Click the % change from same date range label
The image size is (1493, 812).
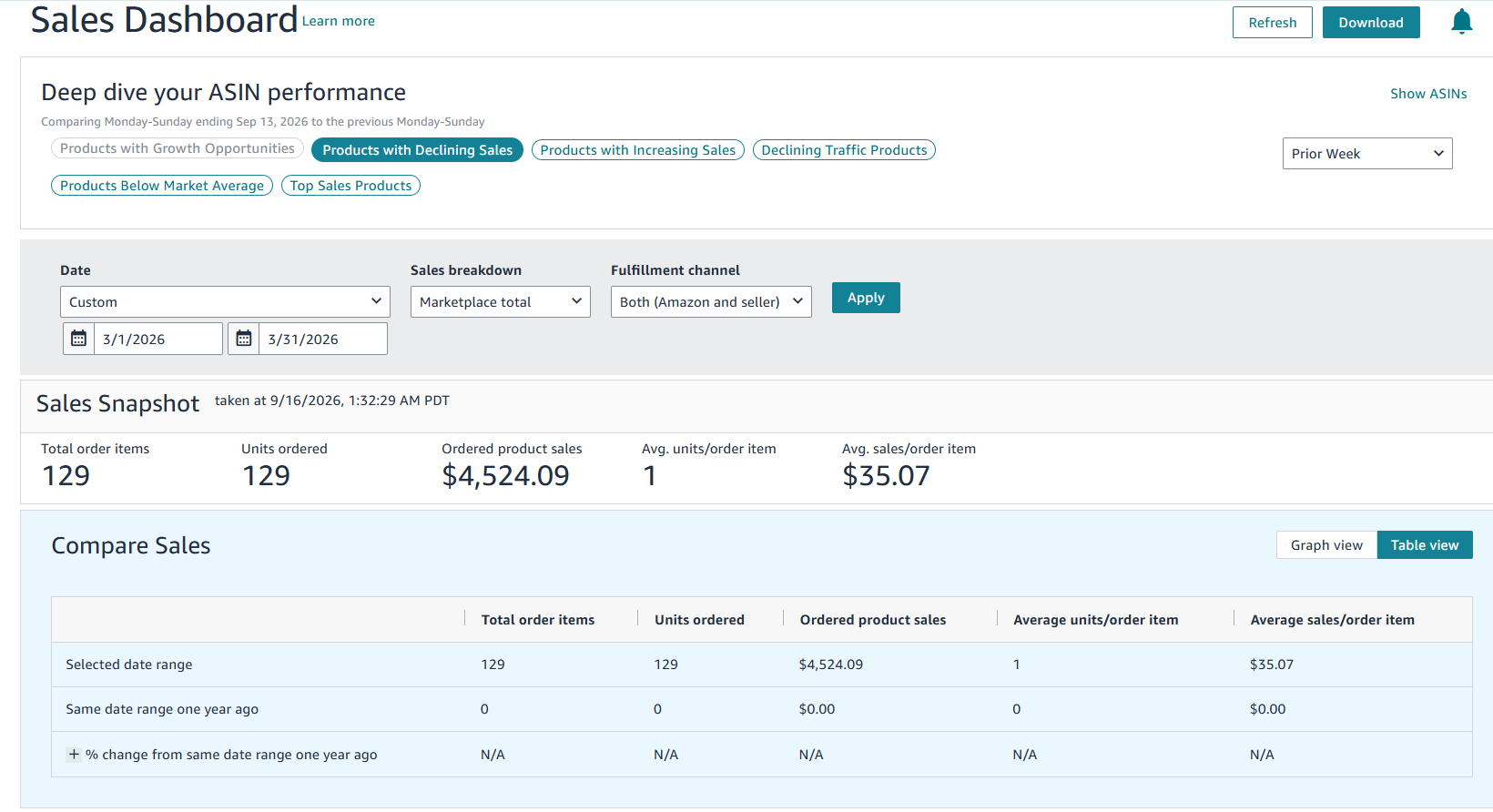point(231,755)
